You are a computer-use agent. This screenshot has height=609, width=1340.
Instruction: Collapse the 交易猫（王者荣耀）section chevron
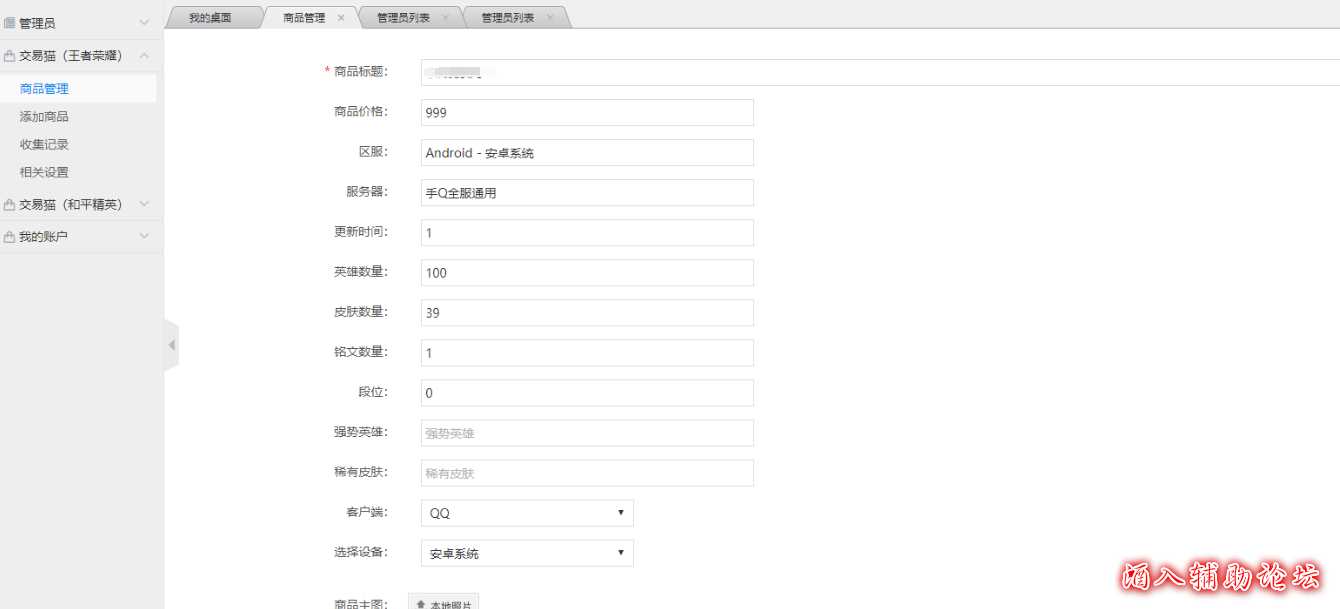coord(144,56)
